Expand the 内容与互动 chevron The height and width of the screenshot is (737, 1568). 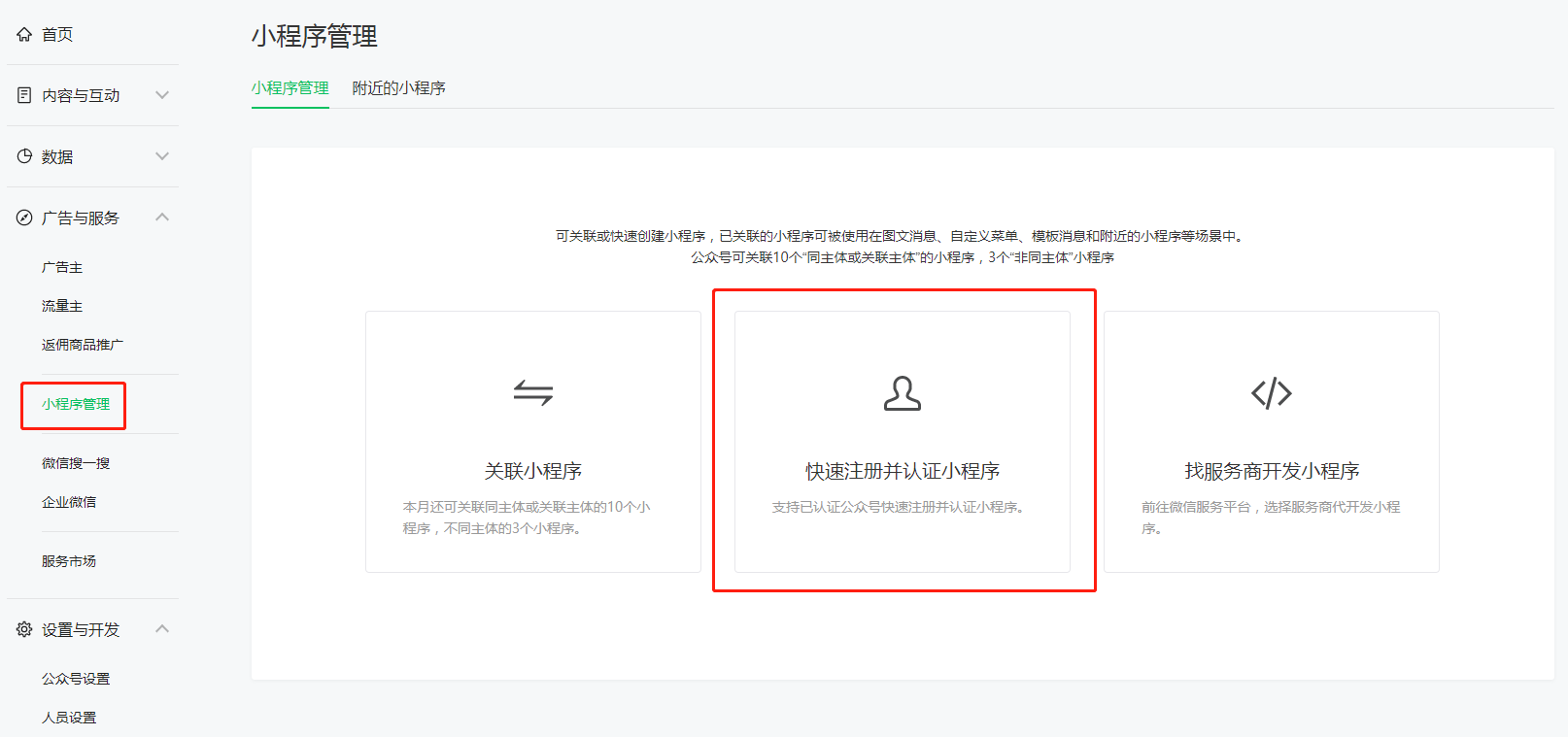tap(162, 95)
